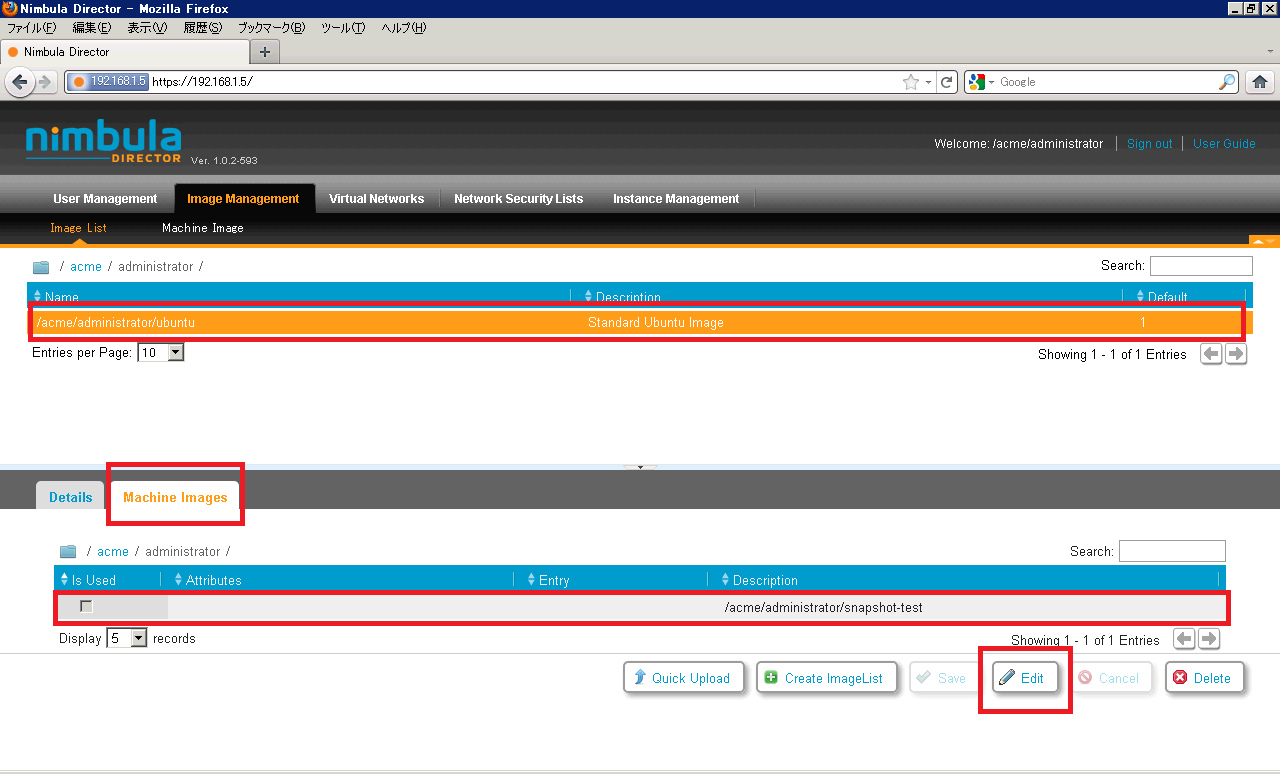Open the Entries per Page dropdown
Viewport: 1280px width, 774px height.
161,353
